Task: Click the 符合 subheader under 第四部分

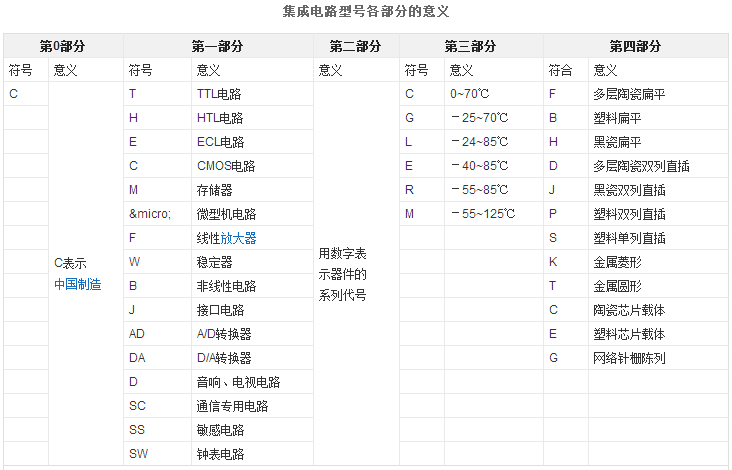Action: (x=566, y=70)
